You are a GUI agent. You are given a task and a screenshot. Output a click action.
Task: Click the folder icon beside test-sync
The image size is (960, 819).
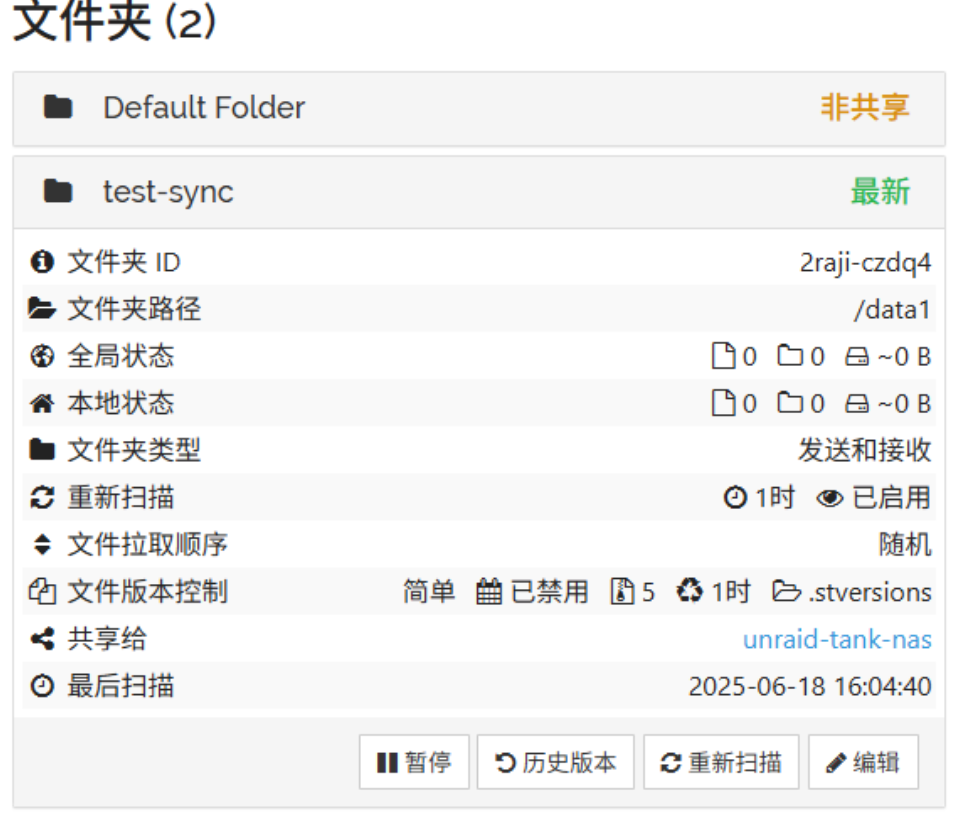pos(58,192)
